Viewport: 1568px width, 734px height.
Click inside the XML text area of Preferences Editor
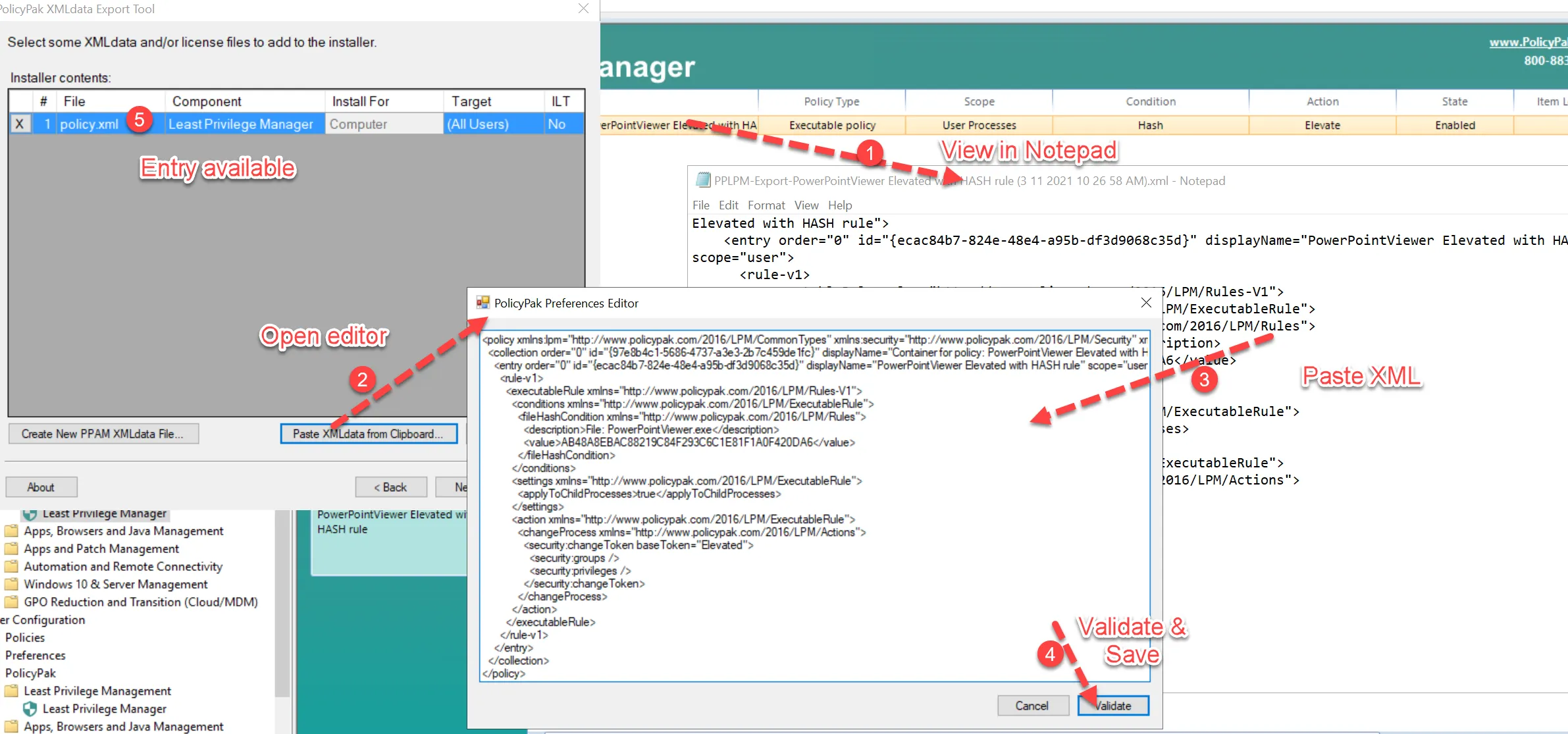coord(815,506)
